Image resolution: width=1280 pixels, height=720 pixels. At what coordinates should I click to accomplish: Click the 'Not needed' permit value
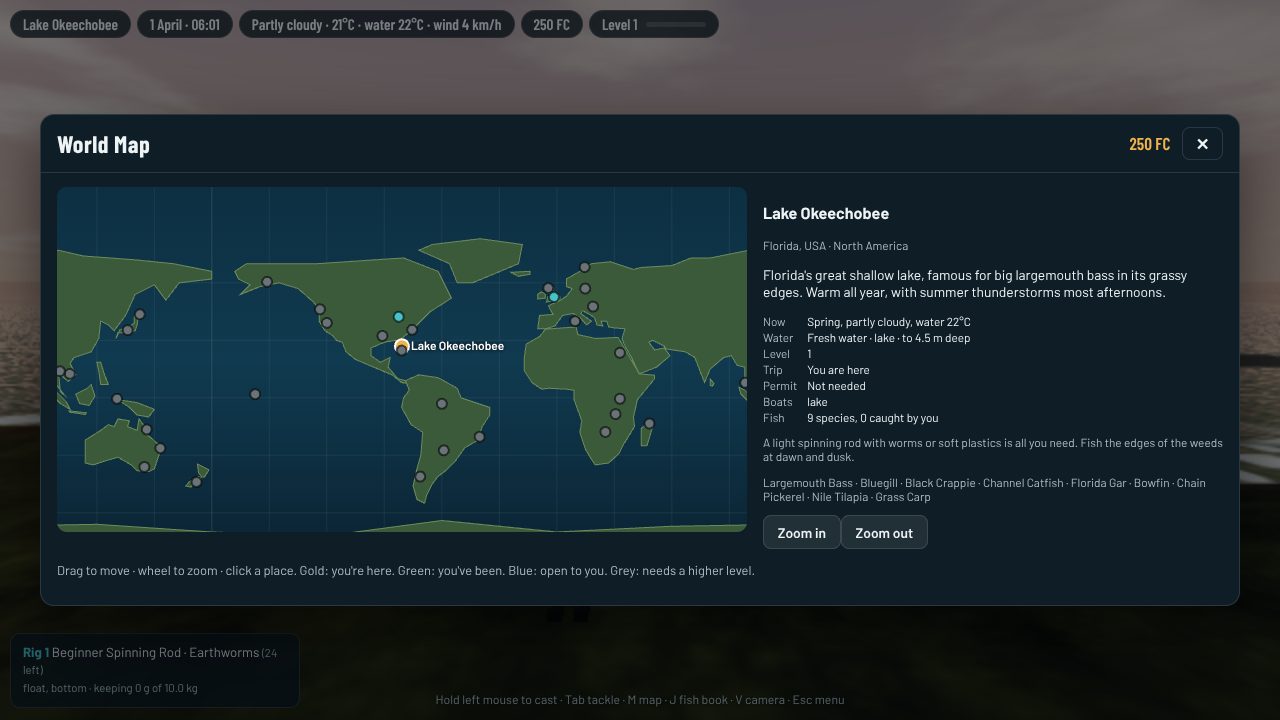coord(837,386)
